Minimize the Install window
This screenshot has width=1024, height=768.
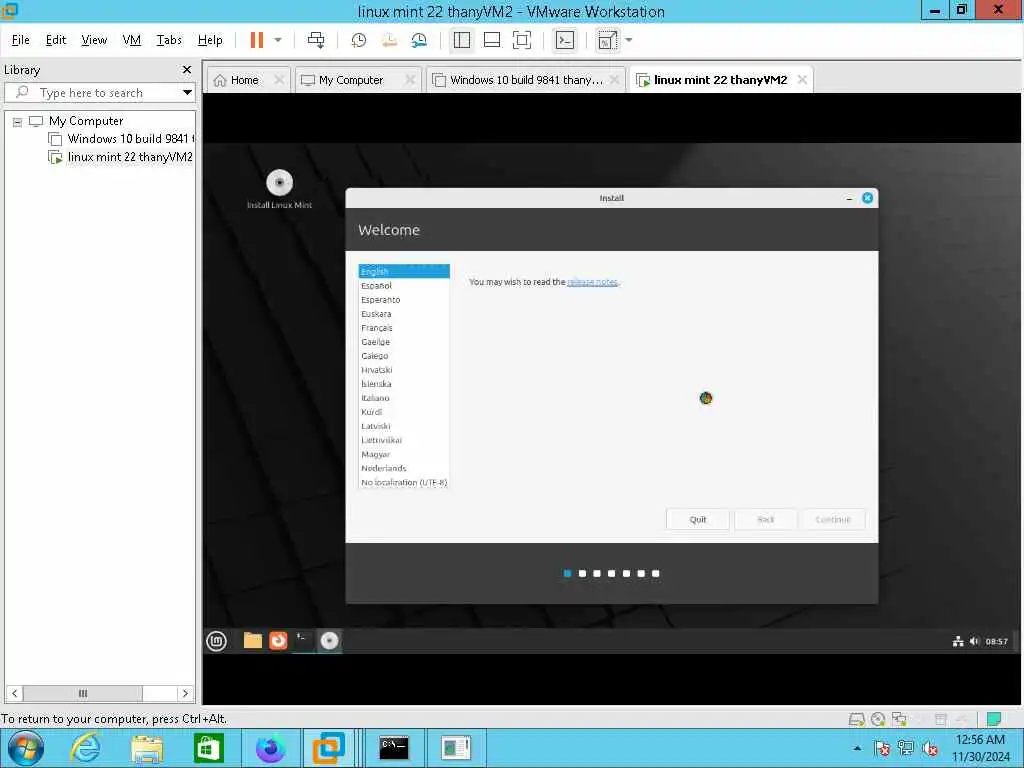click(x=849, y=198)
